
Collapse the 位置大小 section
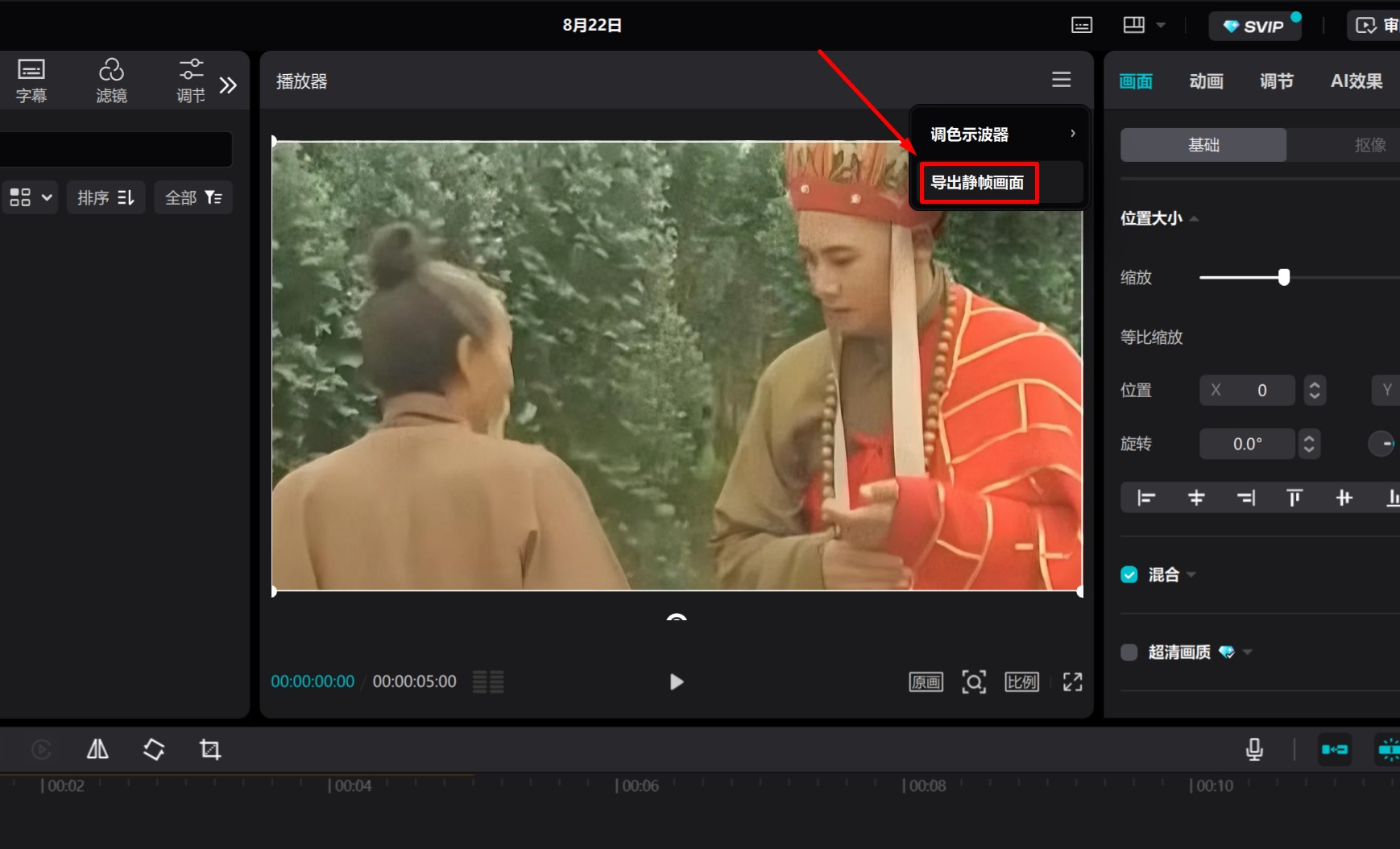(x=1195, y=219)
